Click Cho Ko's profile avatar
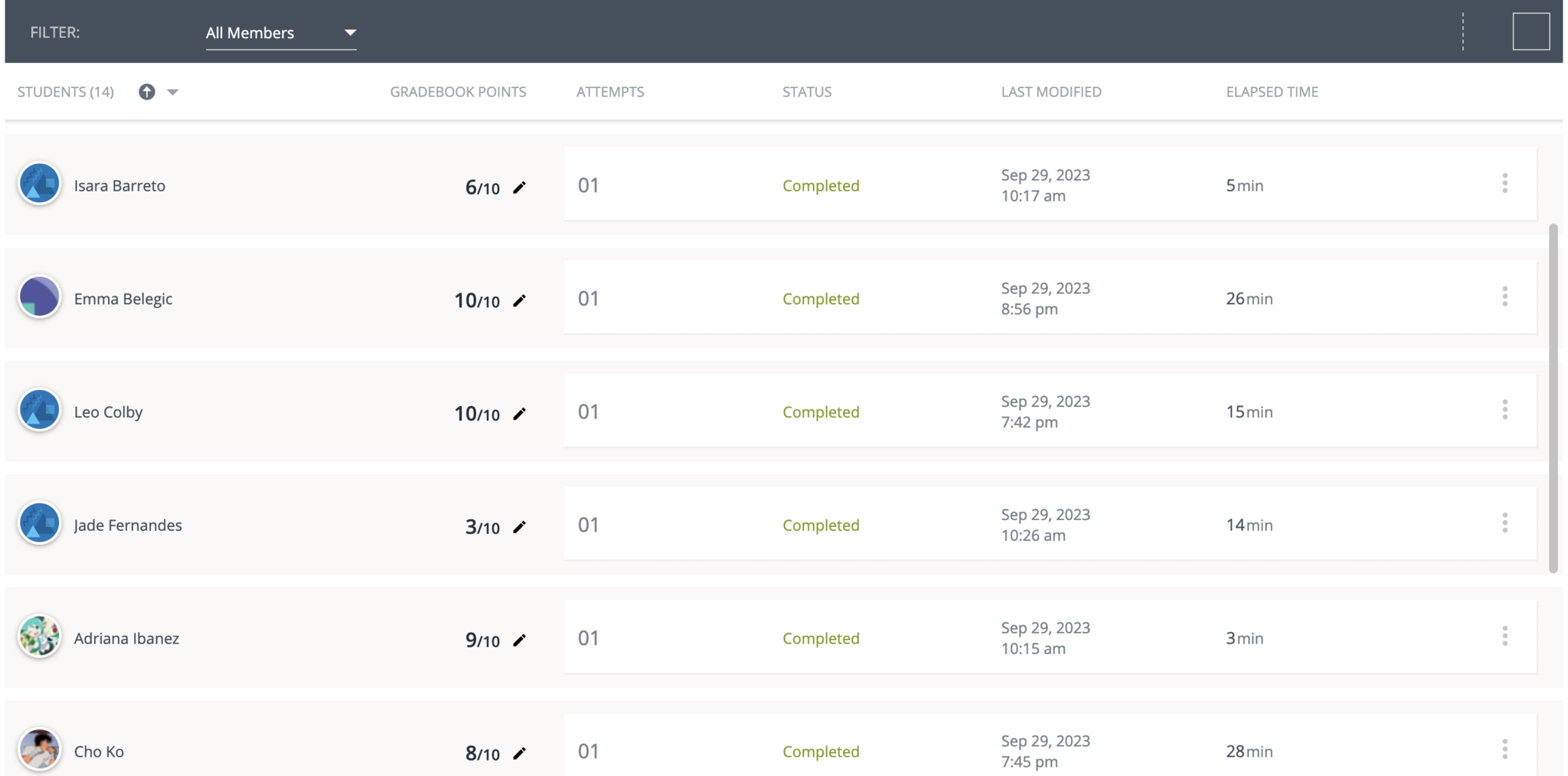The width and height of the screenshot is (1568, 776). [39, 749]
